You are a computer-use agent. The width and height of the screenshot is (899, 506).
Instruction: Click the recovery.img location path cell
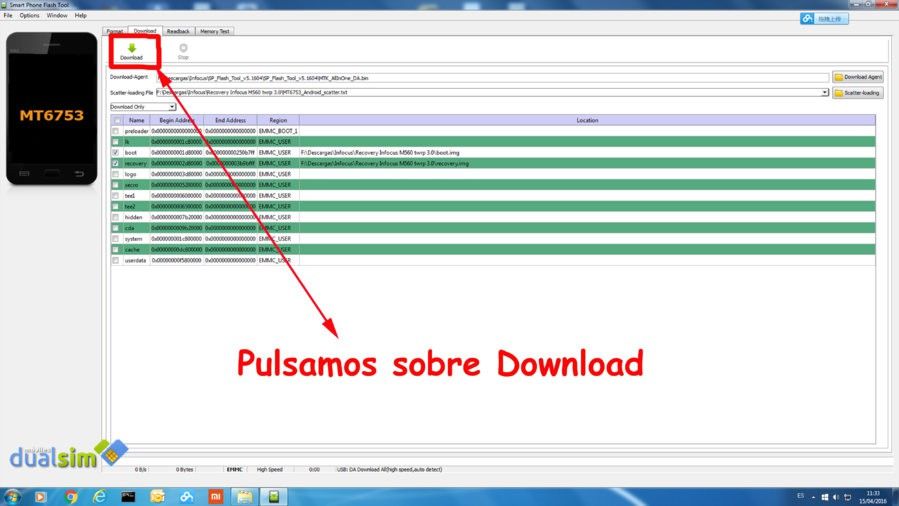click(587, 163)
